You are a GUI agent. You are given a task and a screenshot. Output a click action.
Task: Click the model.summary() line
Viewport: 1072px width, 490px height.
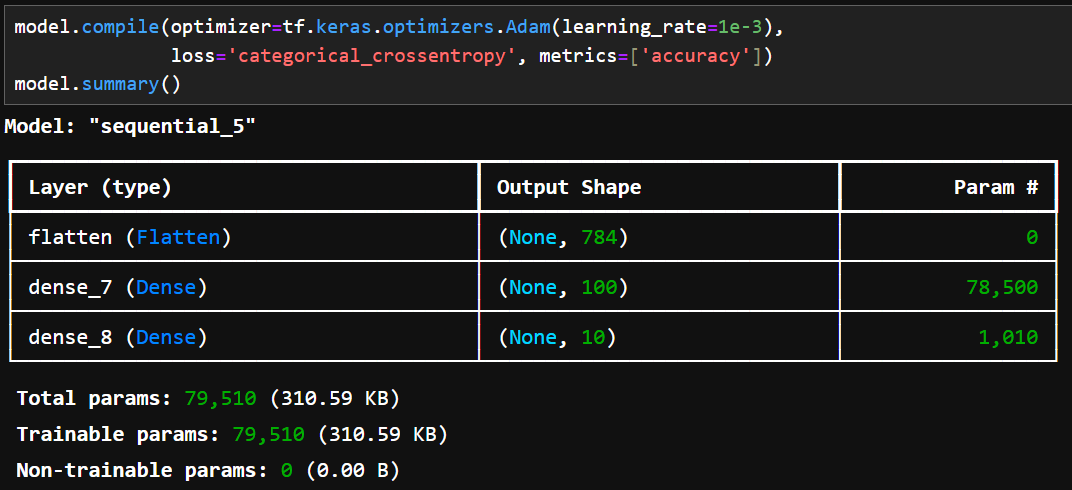(97, 85)
